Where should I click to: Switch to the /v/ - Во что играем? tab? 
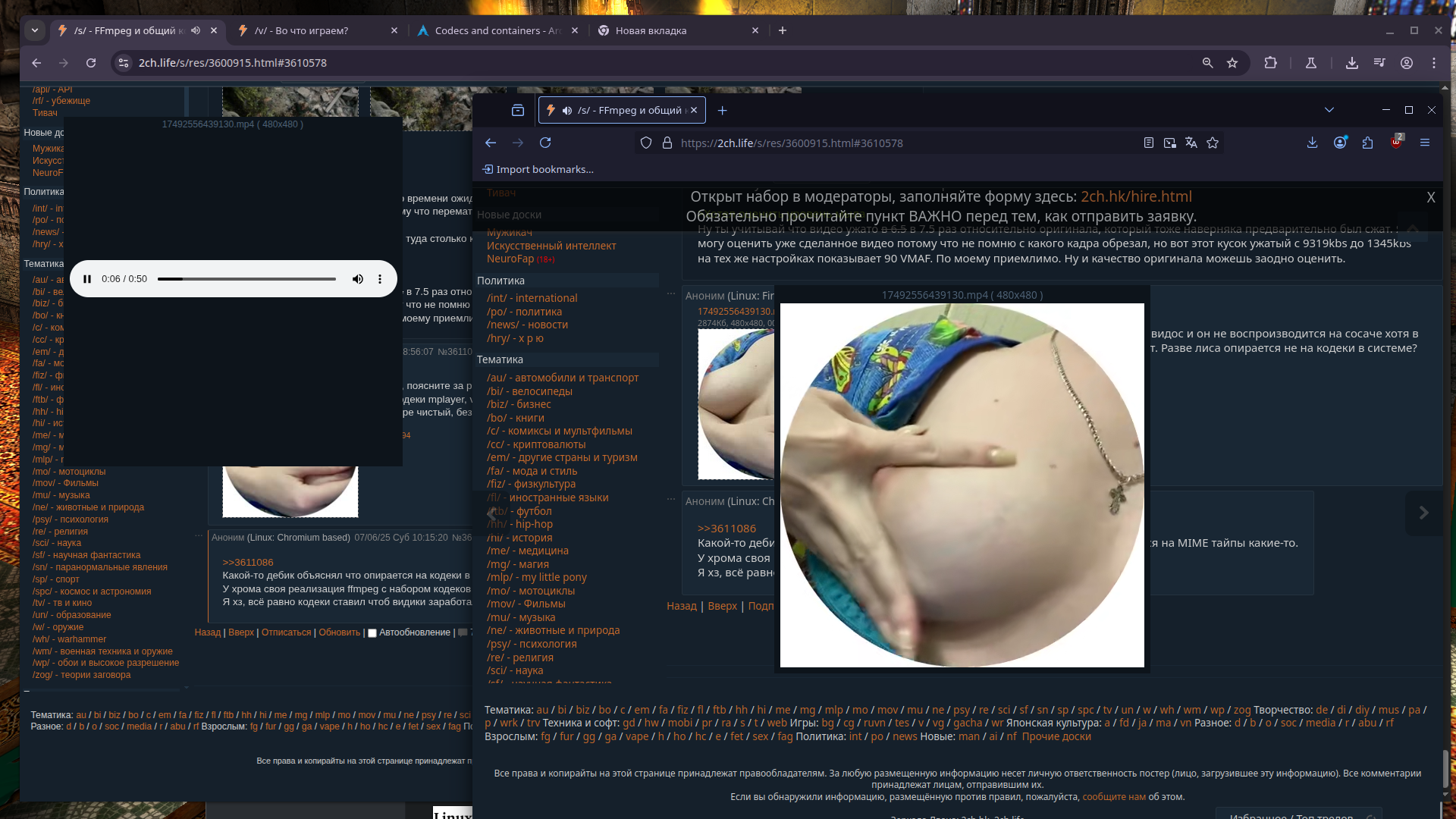[302, 30]
